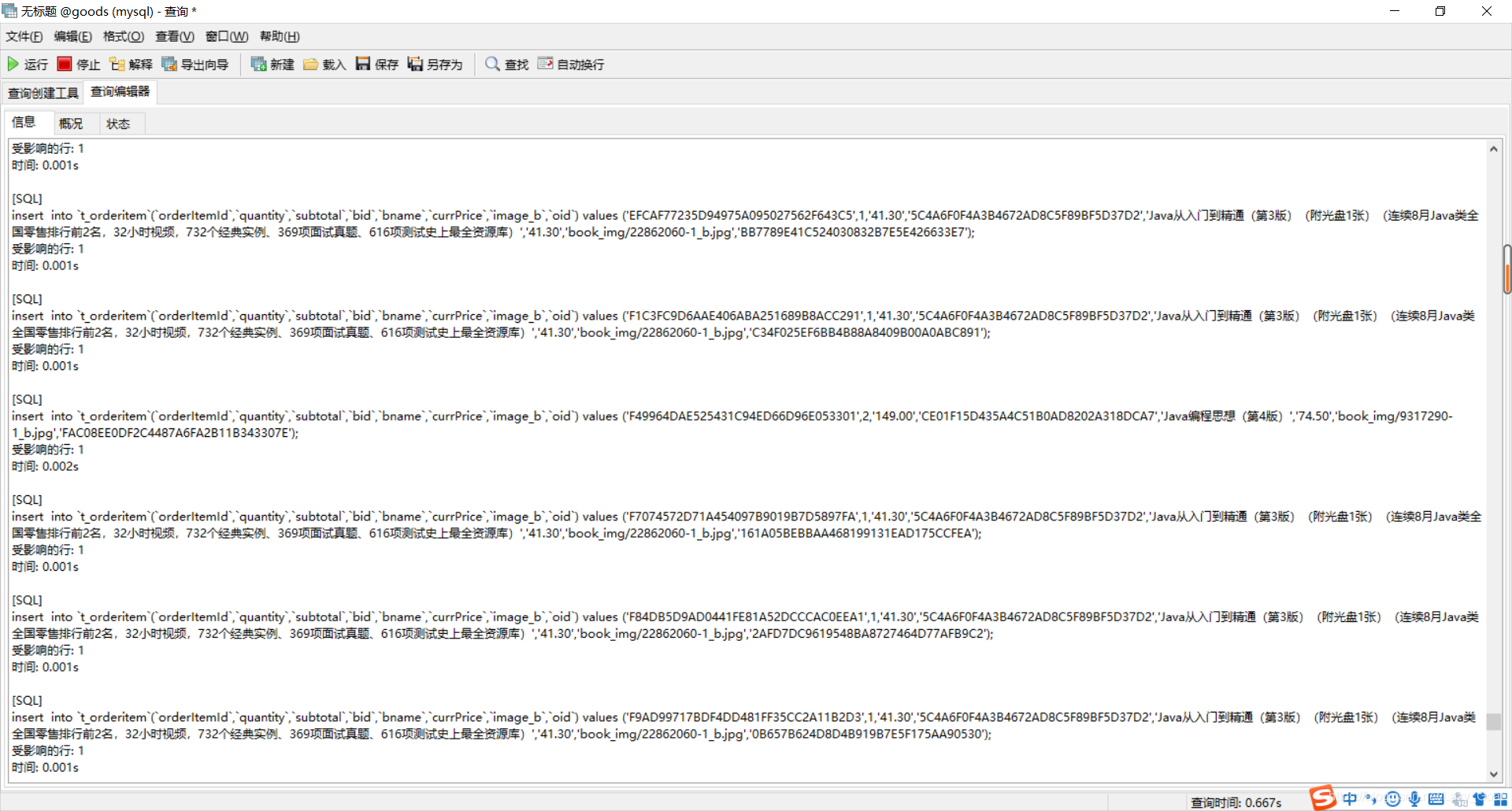Screen dimensions: 1512x811
Task: Click the Navicat window title icon
Action: (x=9, y=11)
